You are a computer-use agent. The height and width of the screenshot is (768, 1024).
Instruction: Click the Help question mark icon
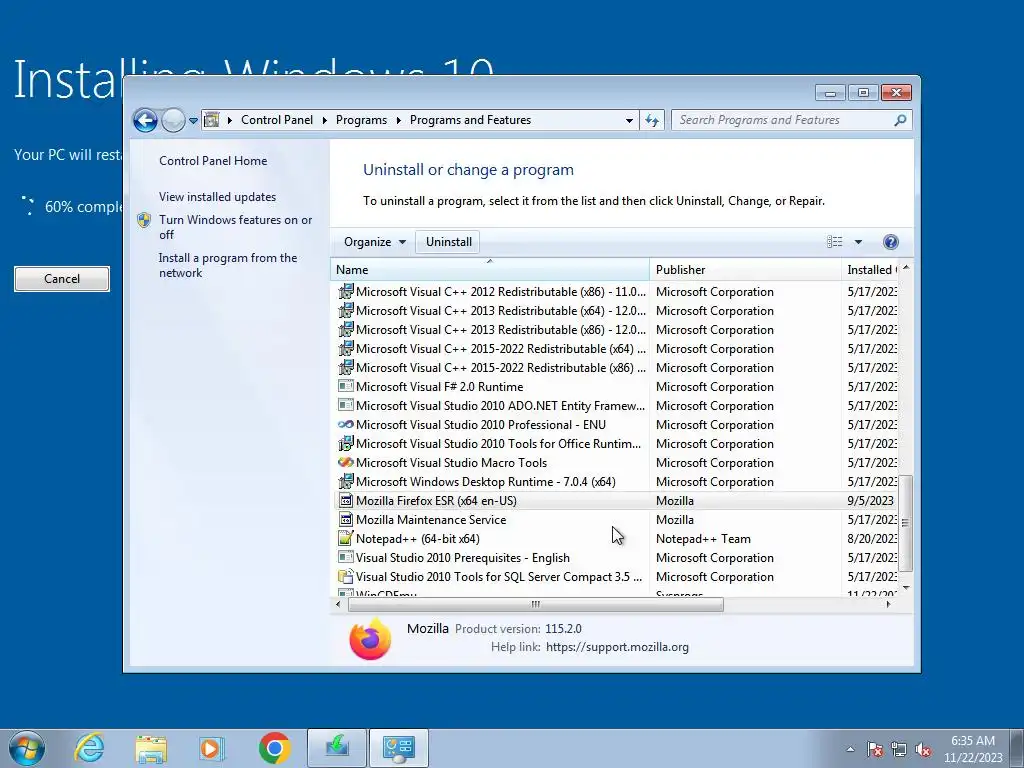(x=890, y=242)
